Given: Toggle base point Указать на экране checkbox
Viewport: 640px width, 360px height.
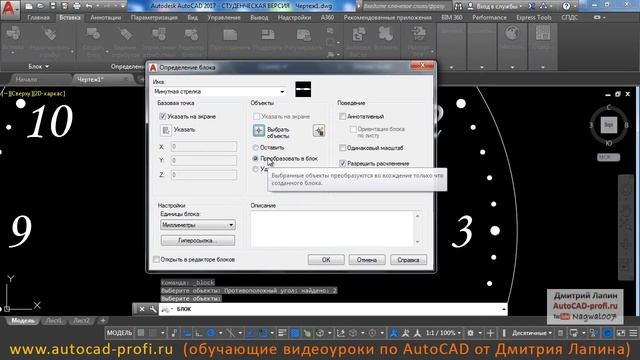Looking at the screenshot, I should coord(162,116).
